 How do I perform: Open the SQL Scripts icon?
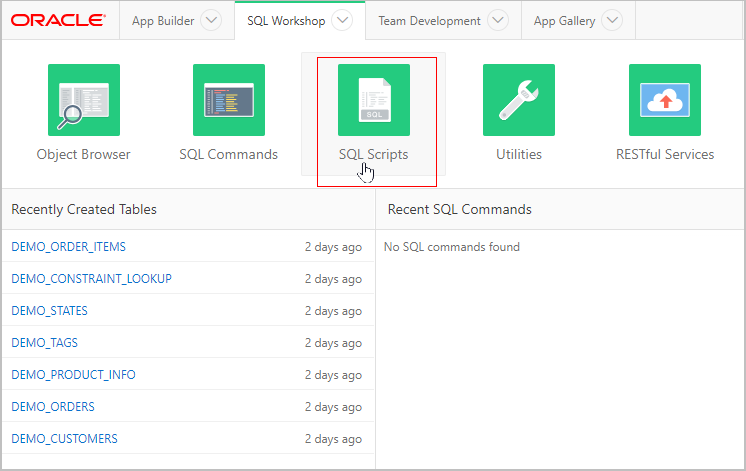[x=373, y=100]
